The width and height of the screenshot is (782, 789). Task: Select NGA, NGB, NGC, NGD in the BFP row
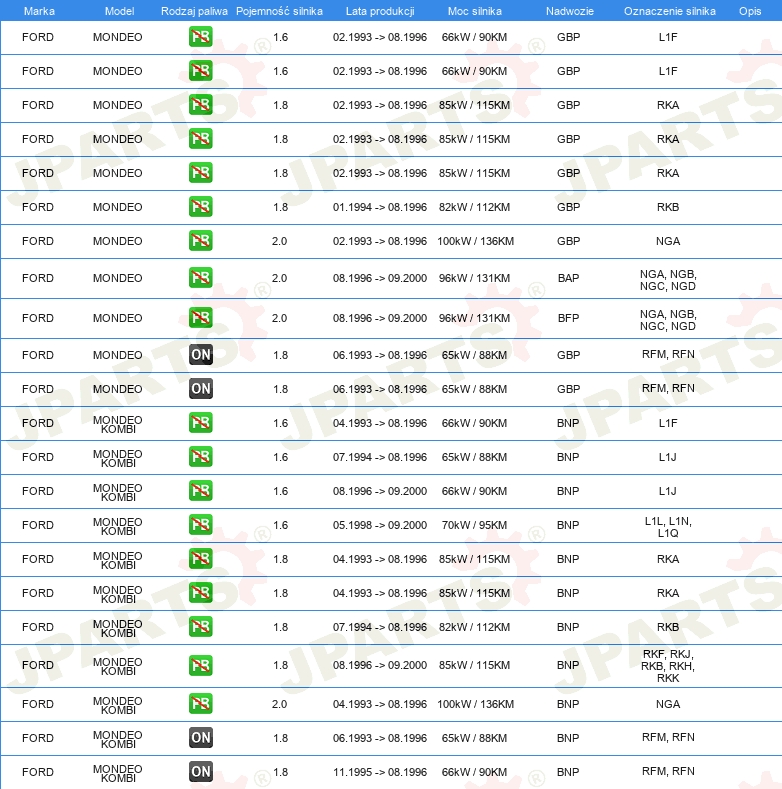[x=668, y=320]
